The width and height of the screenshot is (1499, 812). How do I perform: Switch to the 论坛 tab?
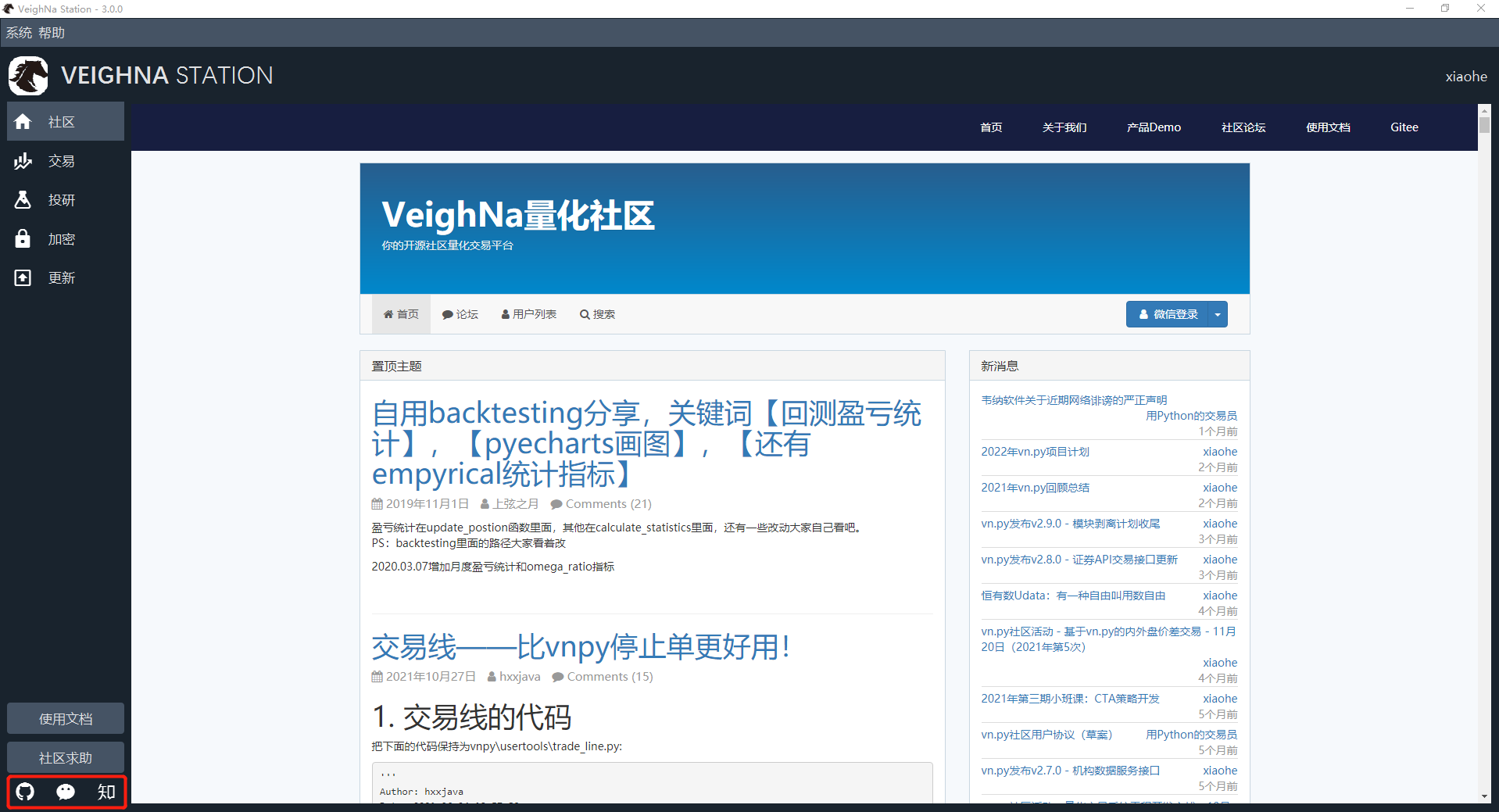pyautogui.click(x=460, y=313)
